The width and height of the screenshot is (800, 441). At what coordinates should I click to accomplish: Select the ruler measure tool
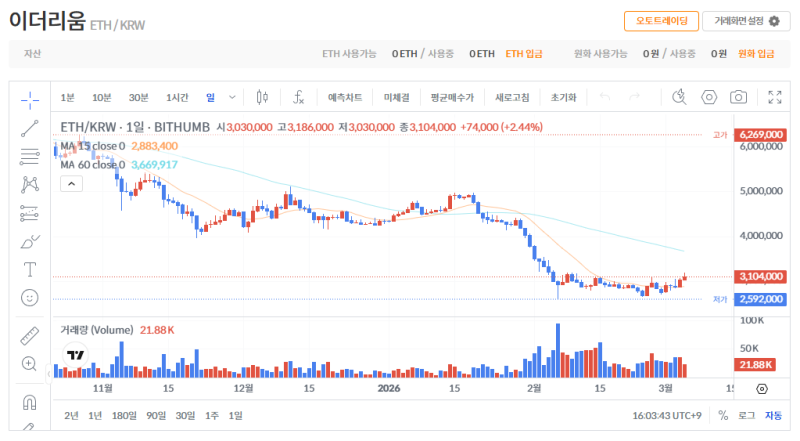(x=30, y=336)
